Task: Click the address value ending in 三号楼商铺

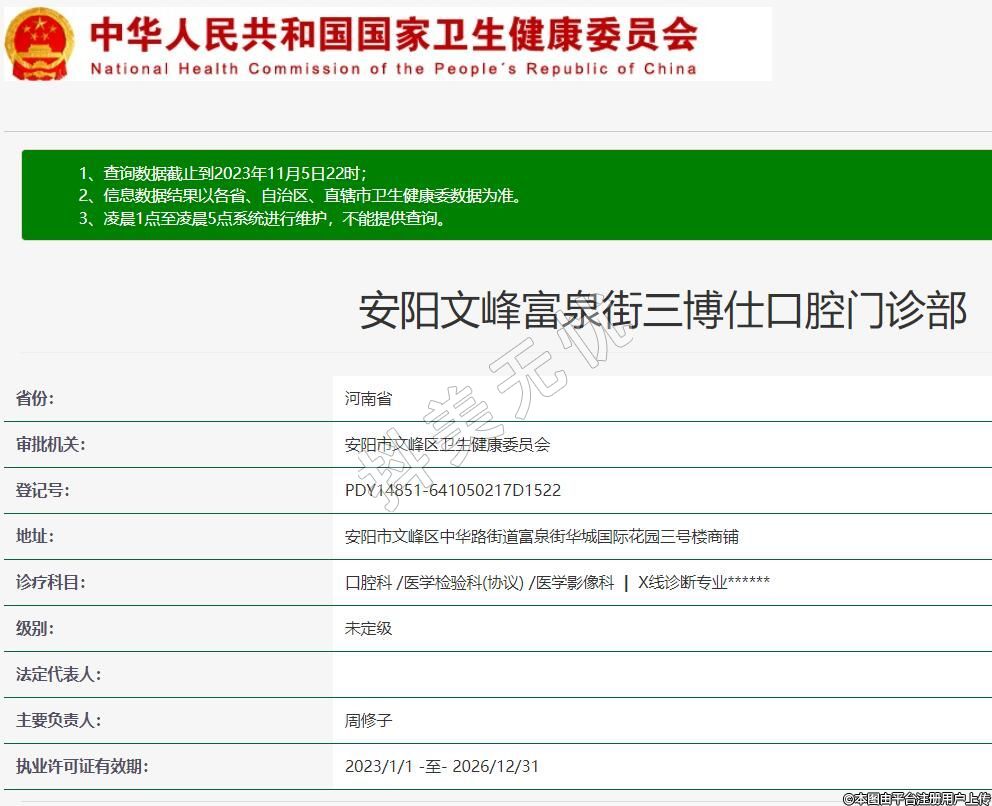Action: click(541, 537)
